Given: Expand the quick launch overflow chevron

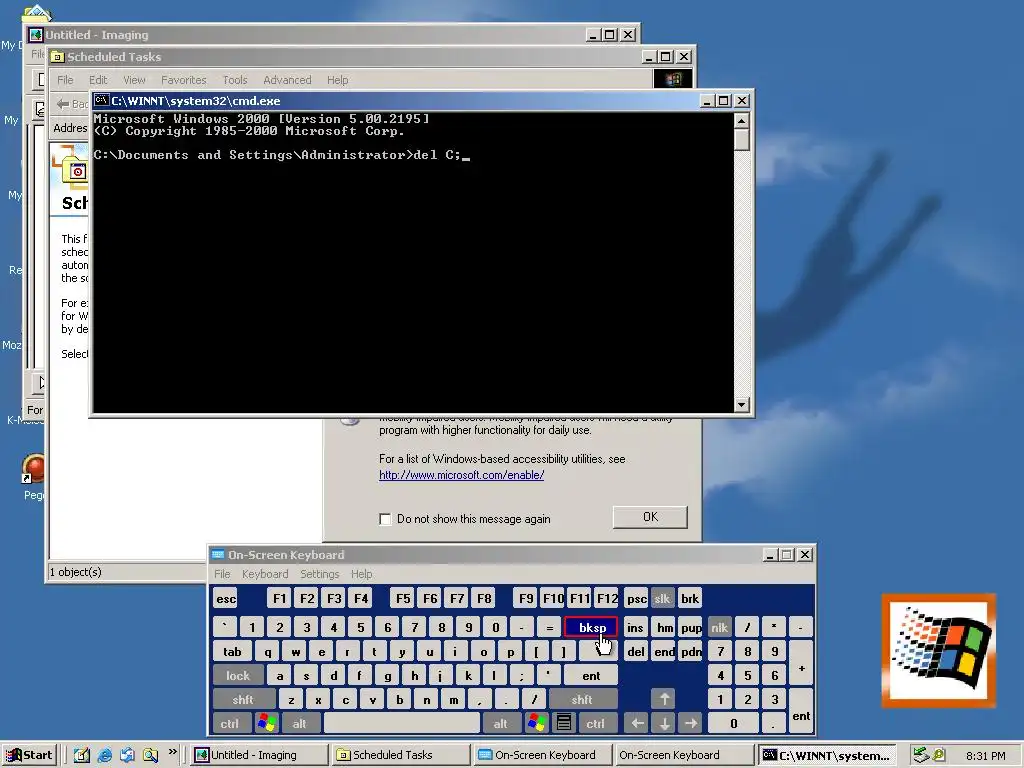Looking at the screenshot, I should click(172, 752).
